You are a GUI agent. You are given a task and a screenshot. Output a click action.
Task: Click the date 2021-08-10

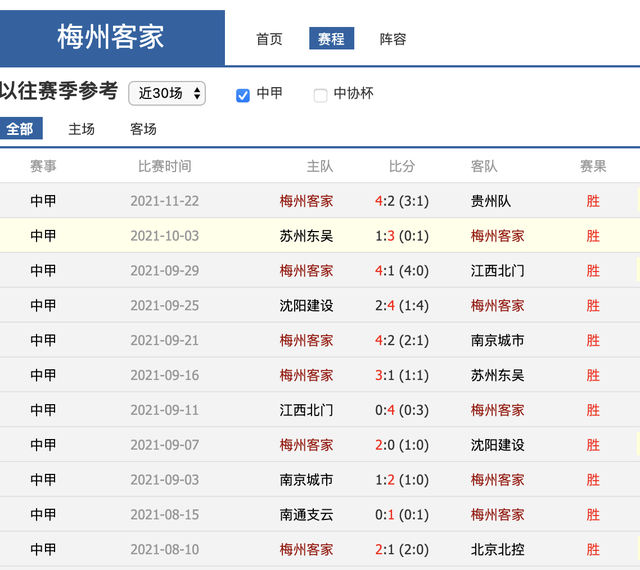(x=164, y=549)
